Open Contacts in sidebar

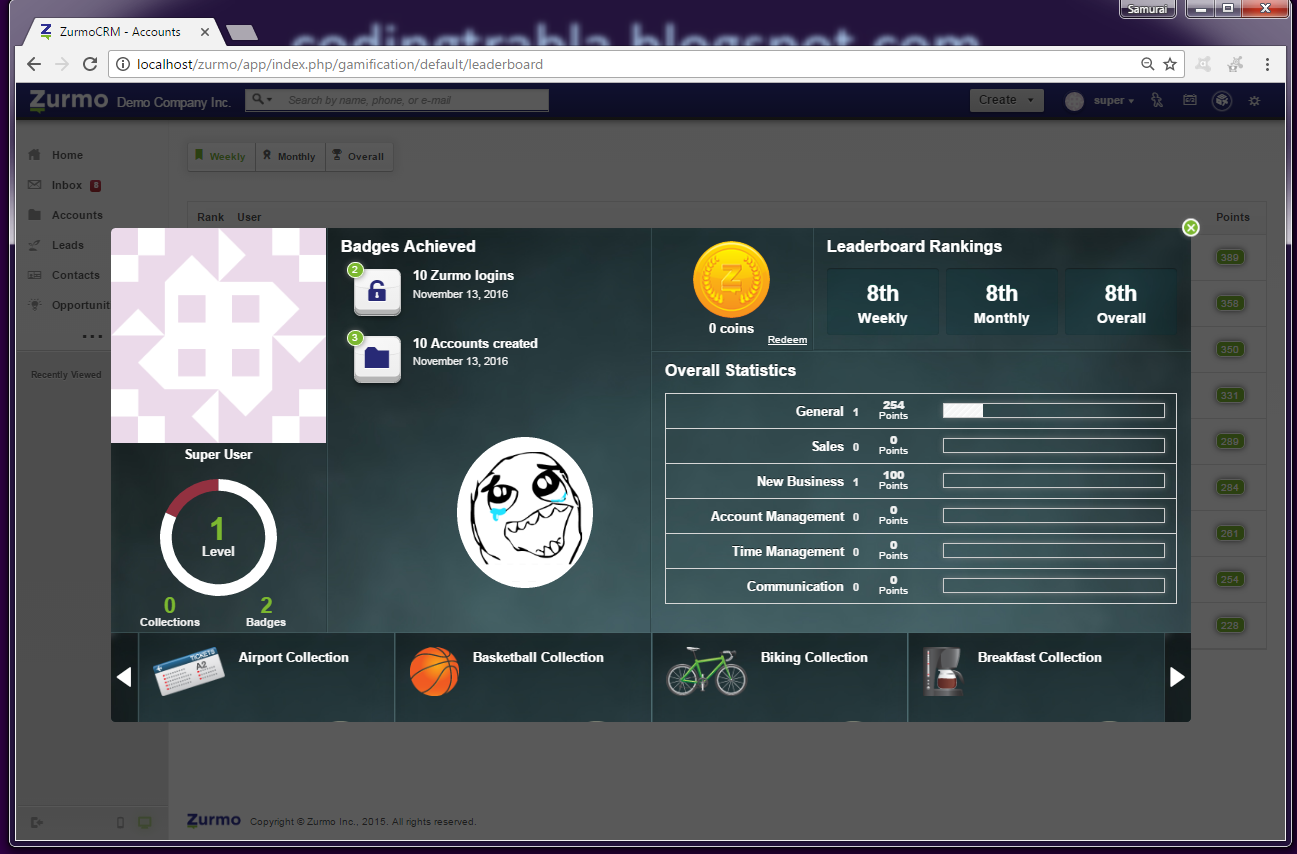(x=76, y=275)
